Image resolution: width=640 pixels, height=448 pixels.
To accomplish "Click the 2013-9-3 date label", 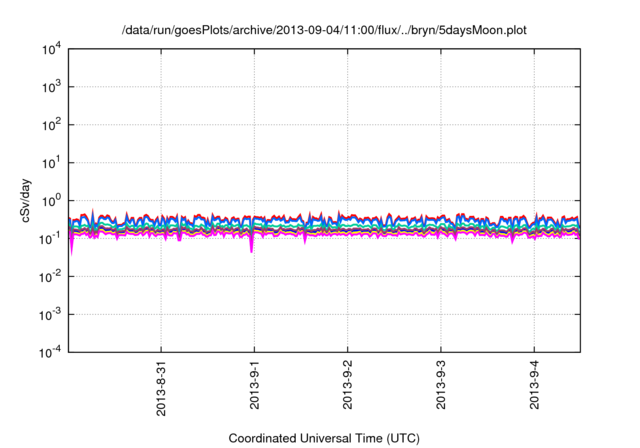I will (441, 385).
